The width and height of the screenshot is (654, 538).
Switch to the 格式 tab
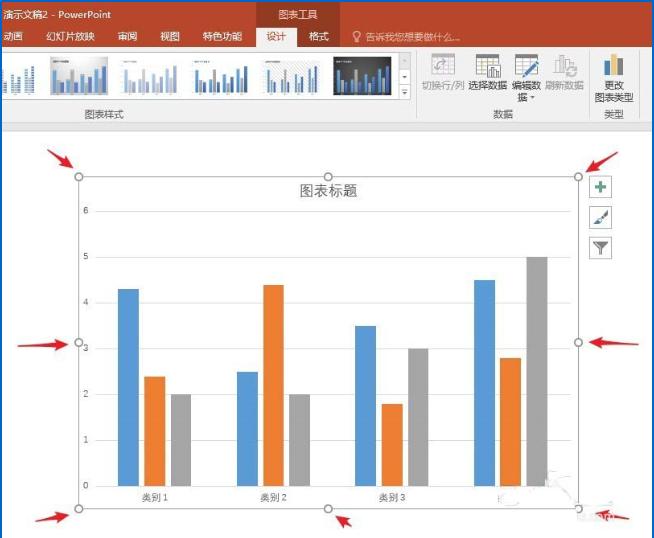coord(319,37)
